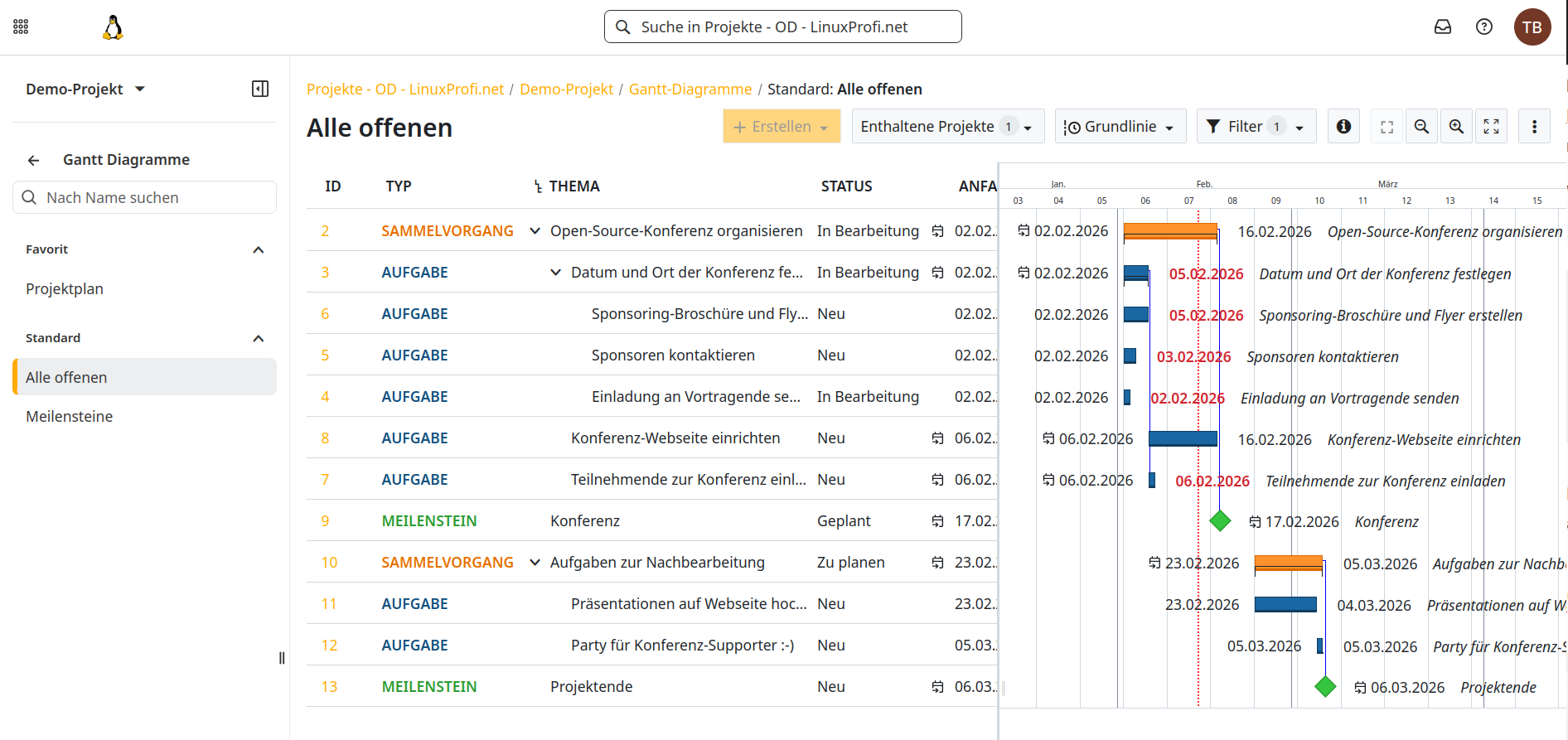Collapse the Favorit section
Screen dimensions: 1568x740
258,249
